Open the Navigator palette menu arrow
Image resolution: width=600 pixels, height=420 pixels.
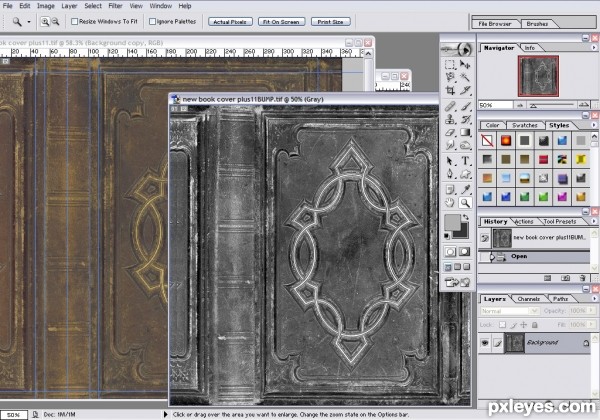click(x=594, y=47)
